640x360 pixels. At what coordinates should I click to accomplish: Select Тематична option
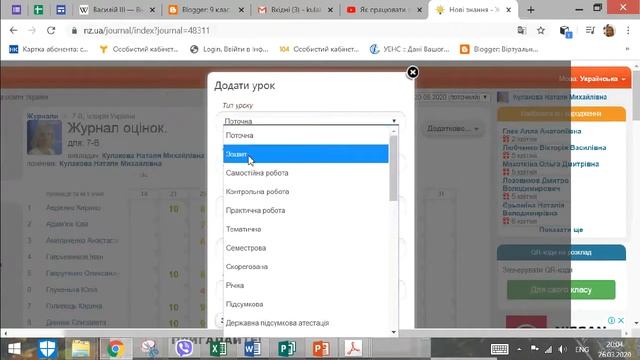306,229
